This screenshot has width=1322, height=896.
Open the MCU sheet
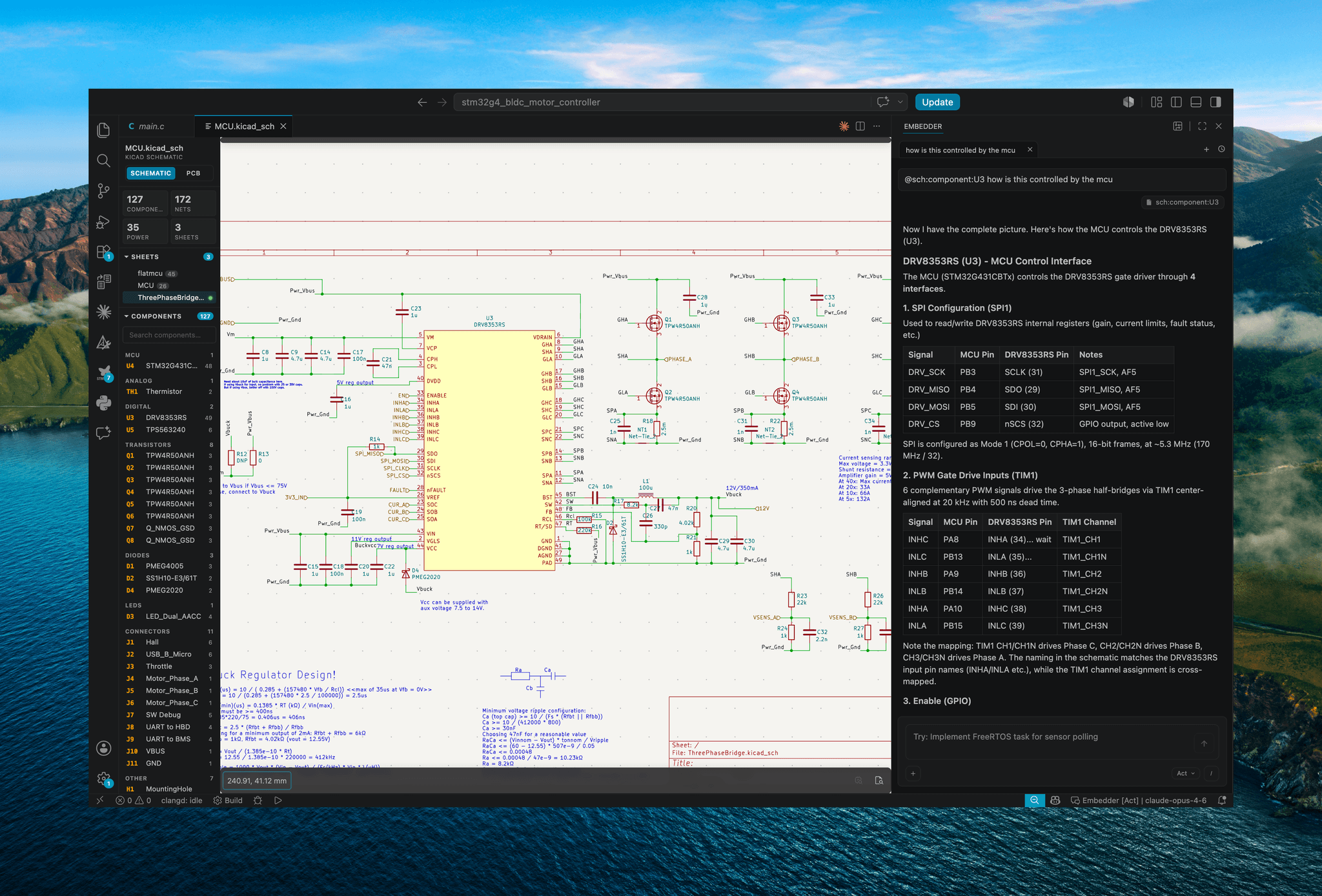[x=169, y=285]
